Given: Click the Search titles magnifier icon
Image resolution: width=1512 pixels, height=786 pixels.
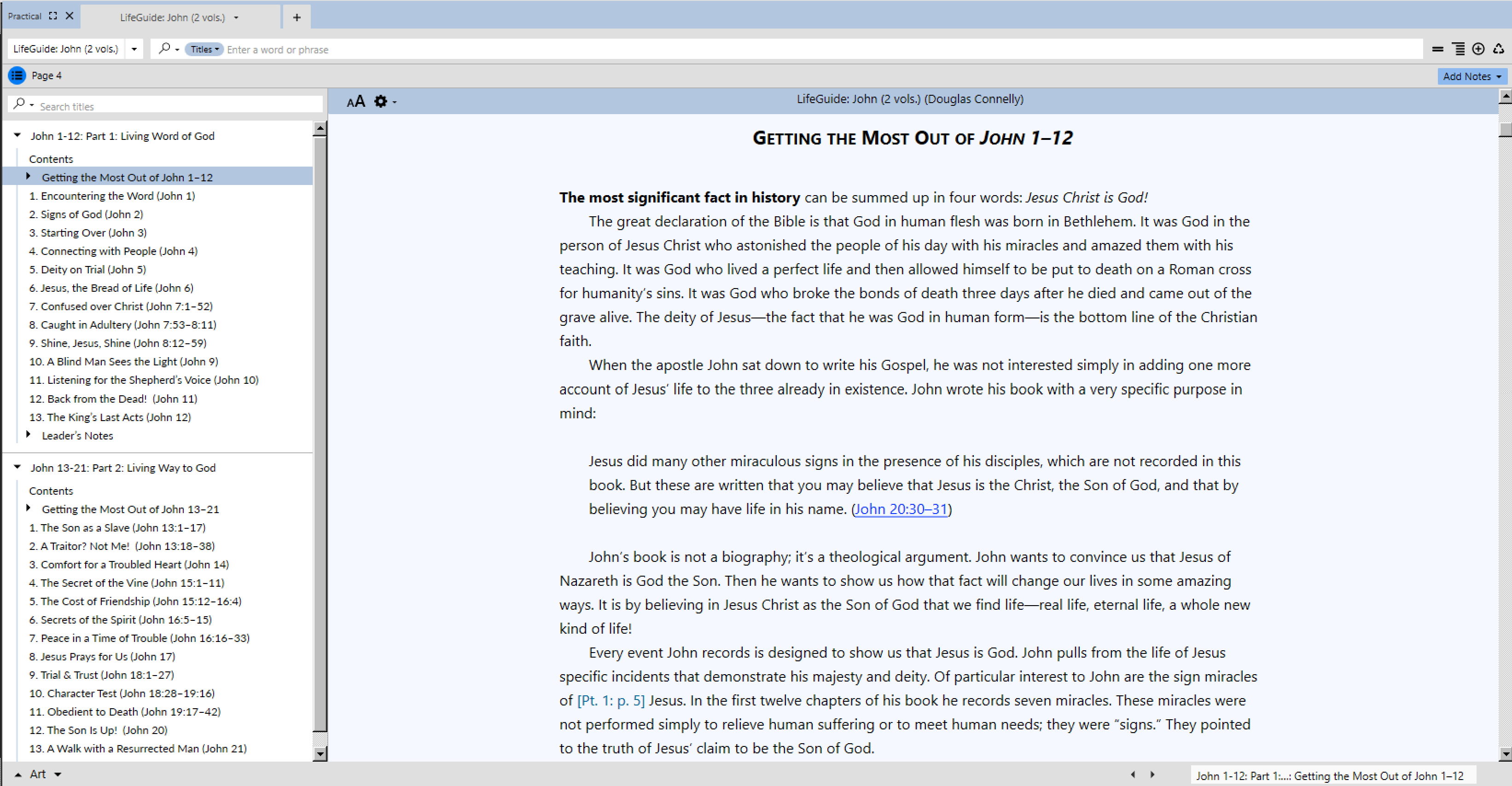Looking at the screenshot, I should [x=19, y=103].
